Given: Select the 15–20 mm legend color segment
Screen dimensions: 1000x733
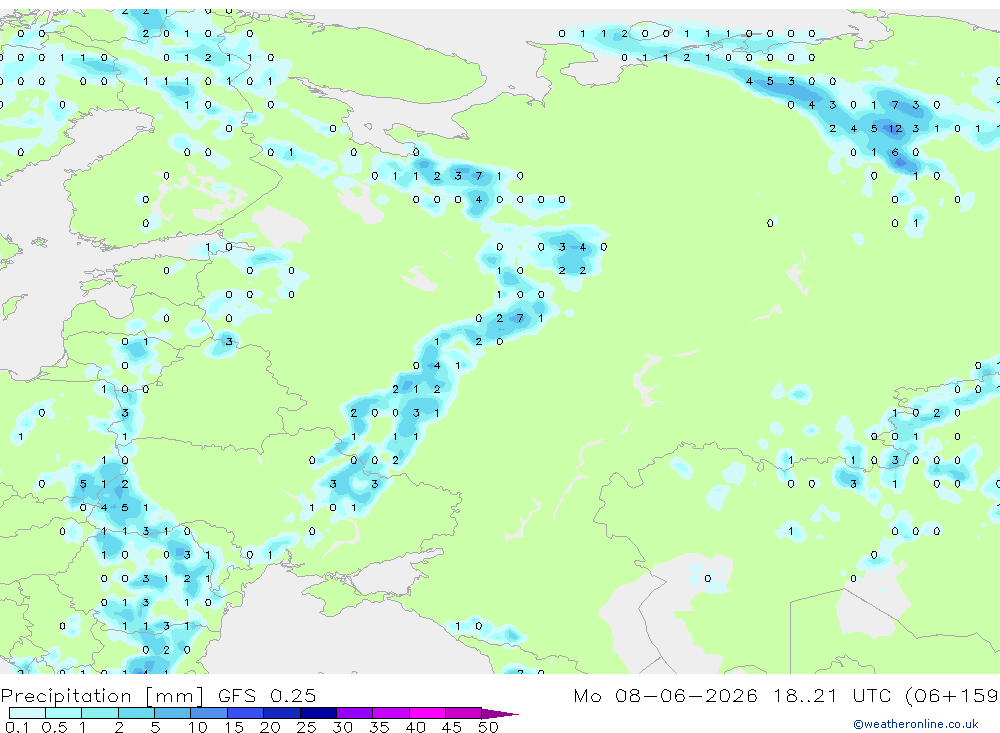Looking at the screenshot, I should [245, 713].
